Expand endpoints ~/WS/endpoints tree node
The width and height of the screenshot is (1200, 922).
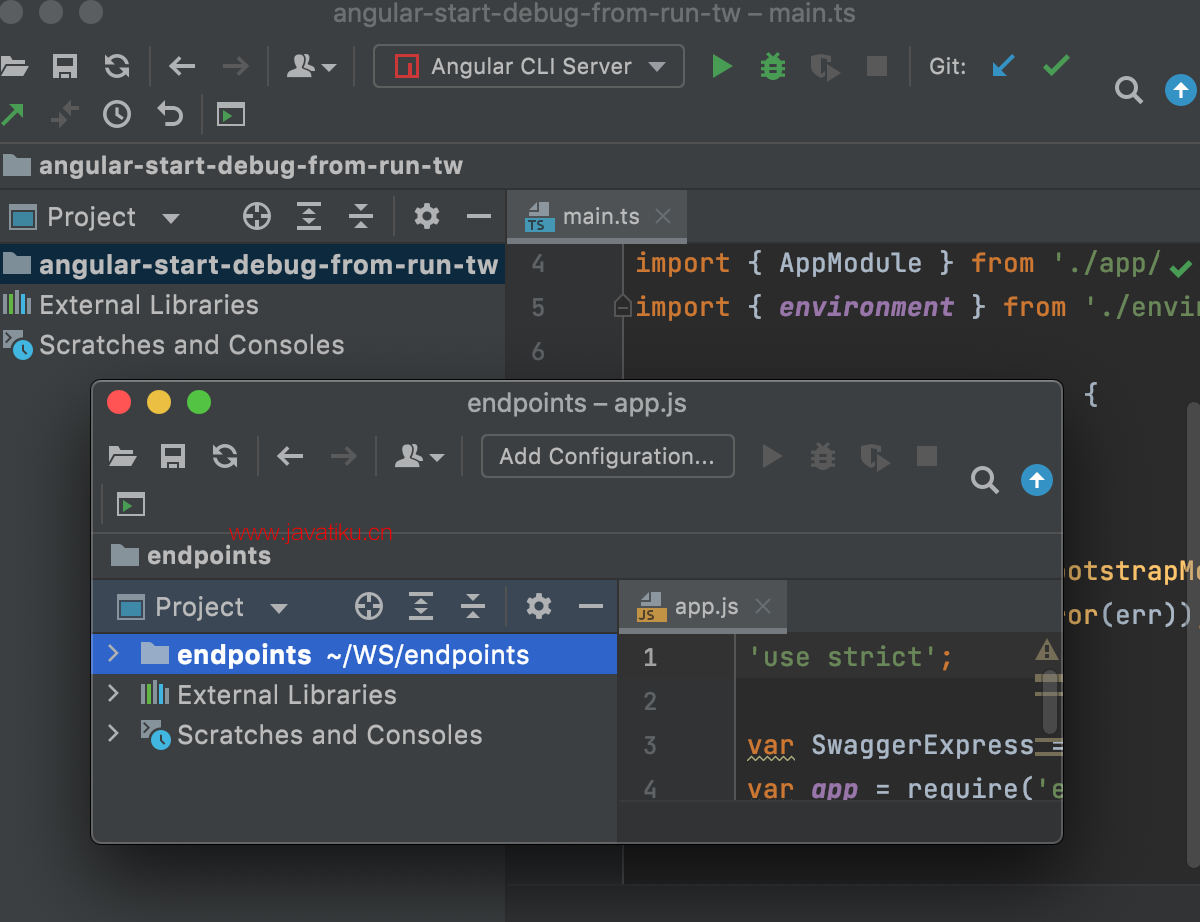point(113,654)
